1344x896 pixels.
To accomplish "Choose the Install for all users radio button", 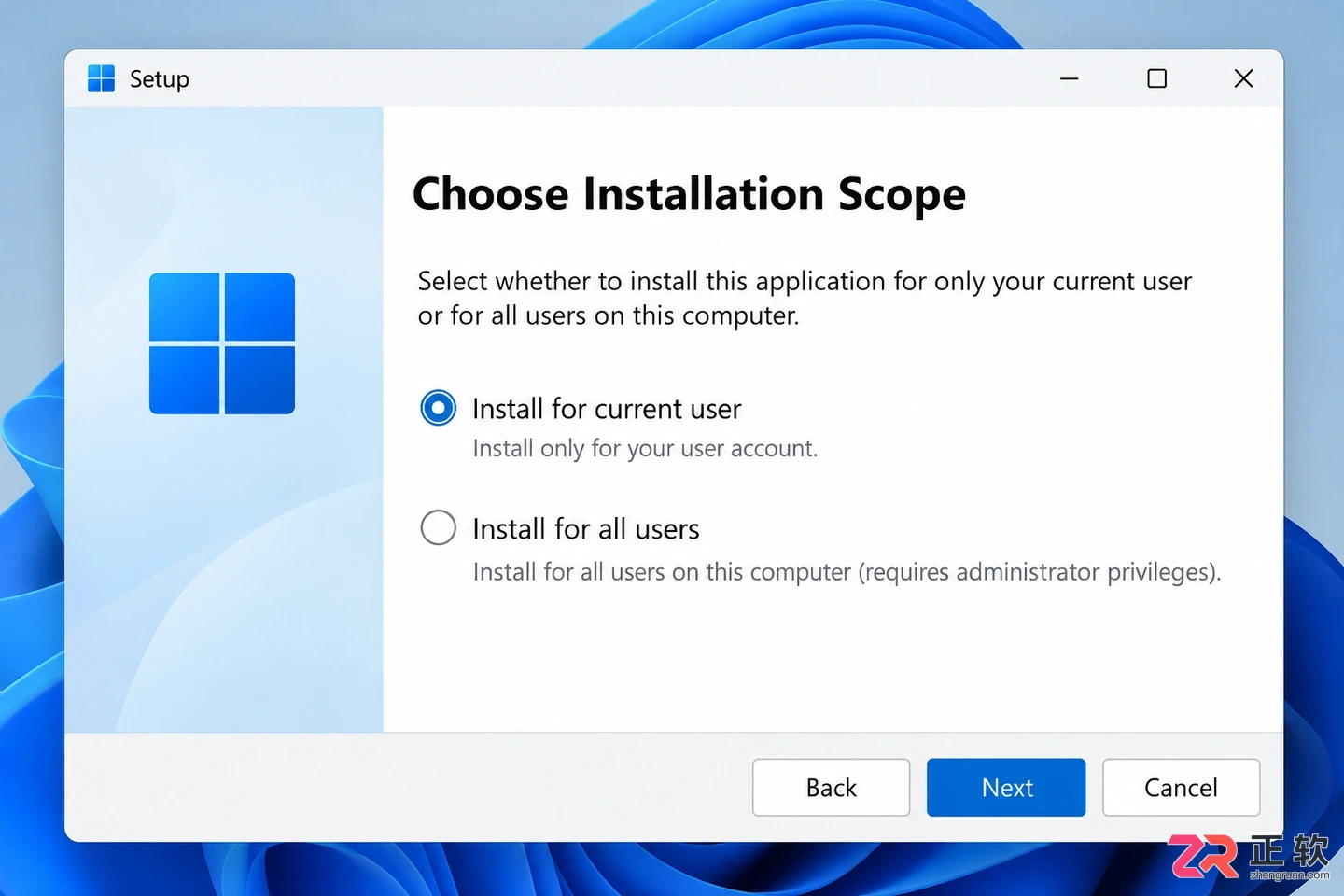I will pos(438,527).
